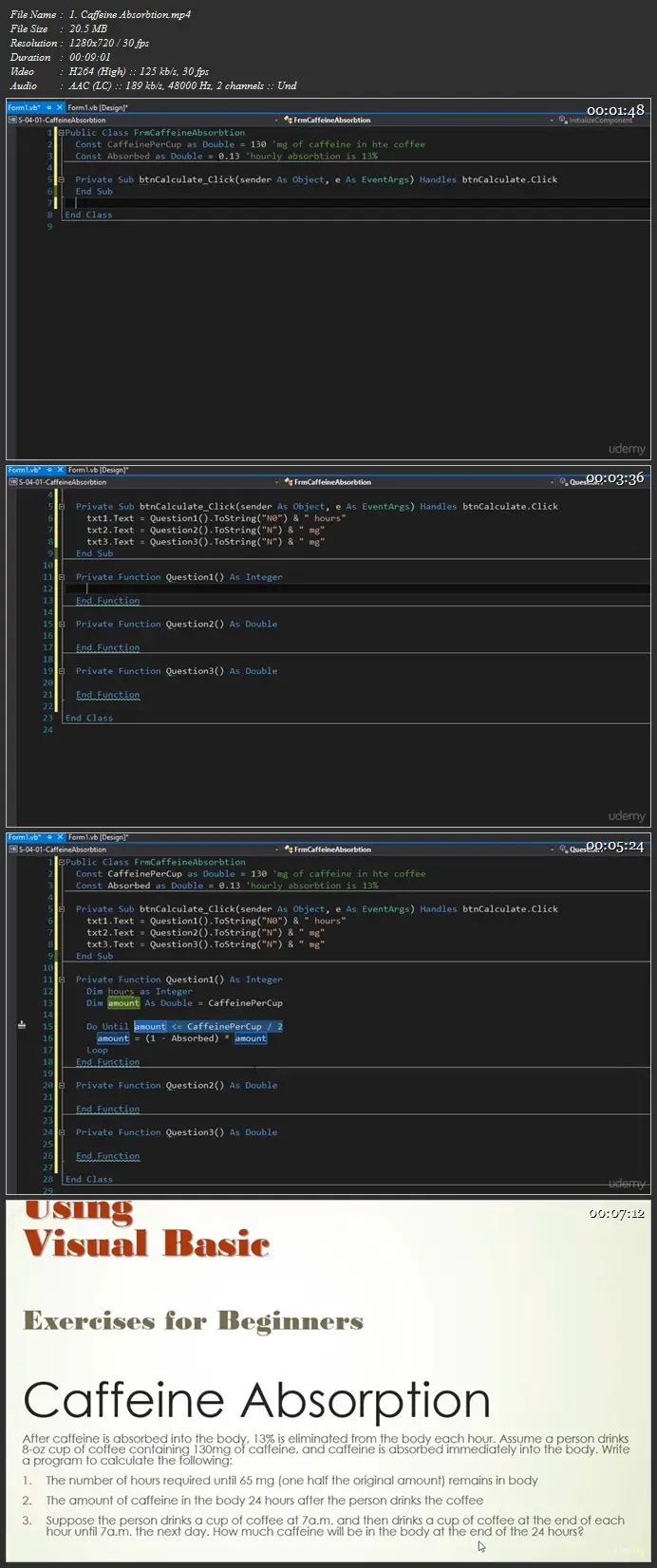Click the 'Caffeine Absorption' slide title
The image size is (657, 1568).
click(256, 1401)
